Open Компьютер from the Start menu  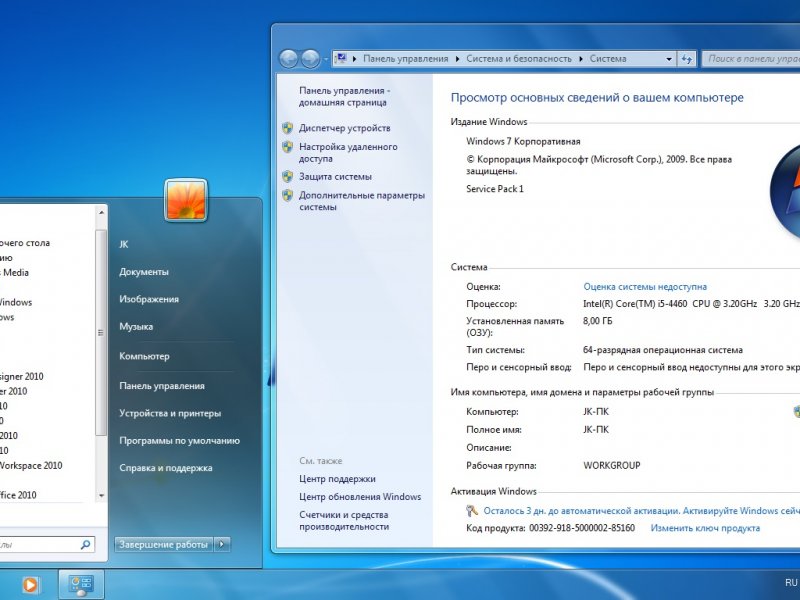click(144, 356)
